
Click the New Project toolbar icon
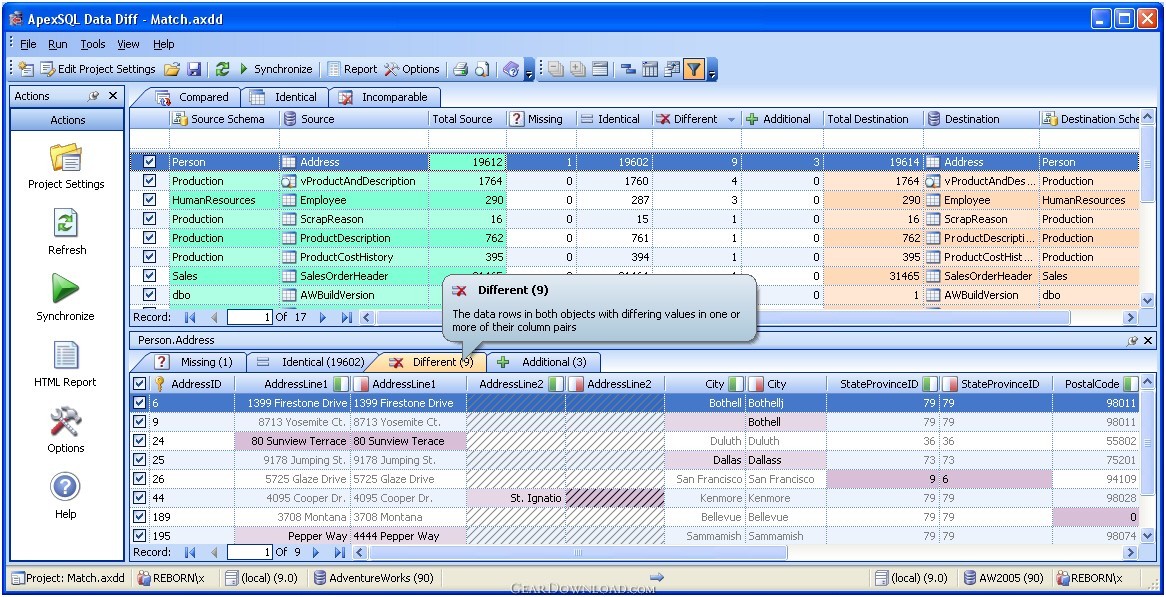click(27, 69)
